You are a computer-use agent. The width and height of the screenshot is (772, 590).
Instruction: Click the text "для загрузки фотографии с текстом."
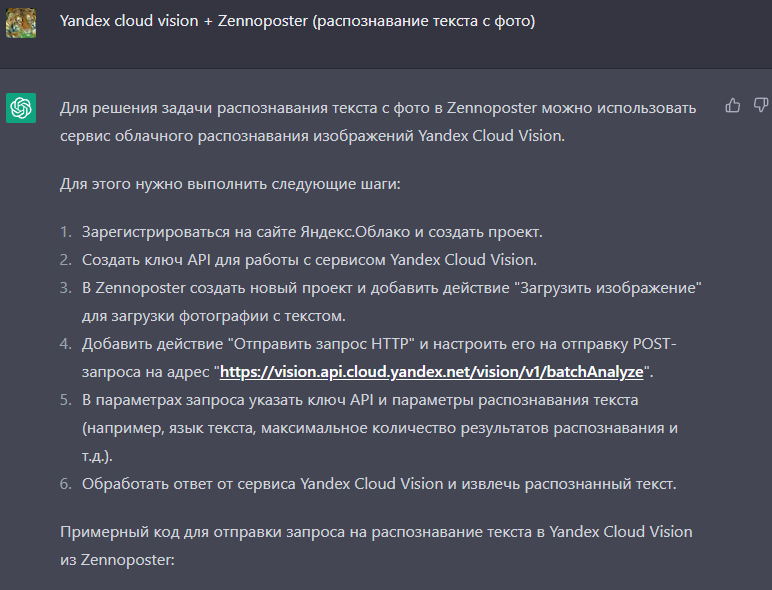tap(214, 316)
